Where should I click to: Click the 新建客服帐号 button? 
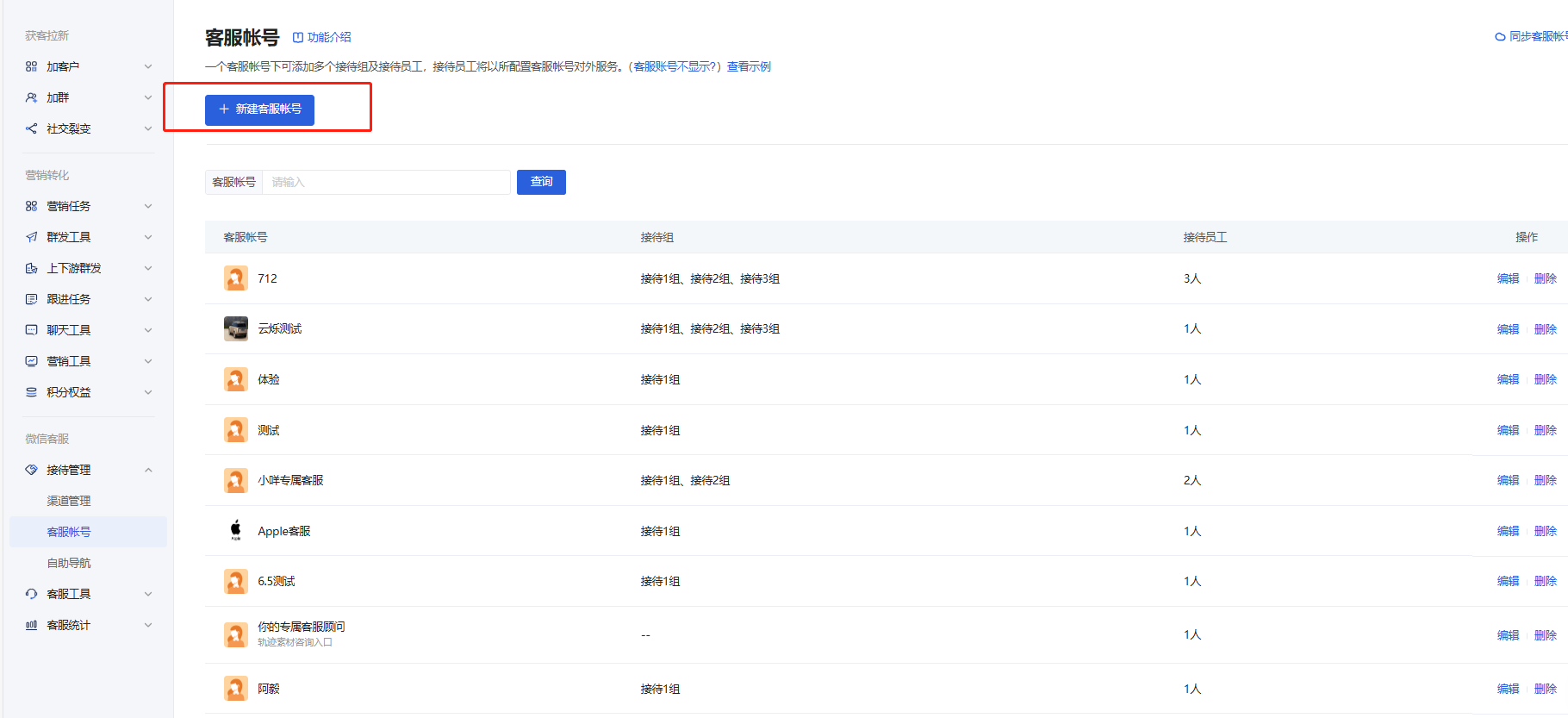click(259, 109)
